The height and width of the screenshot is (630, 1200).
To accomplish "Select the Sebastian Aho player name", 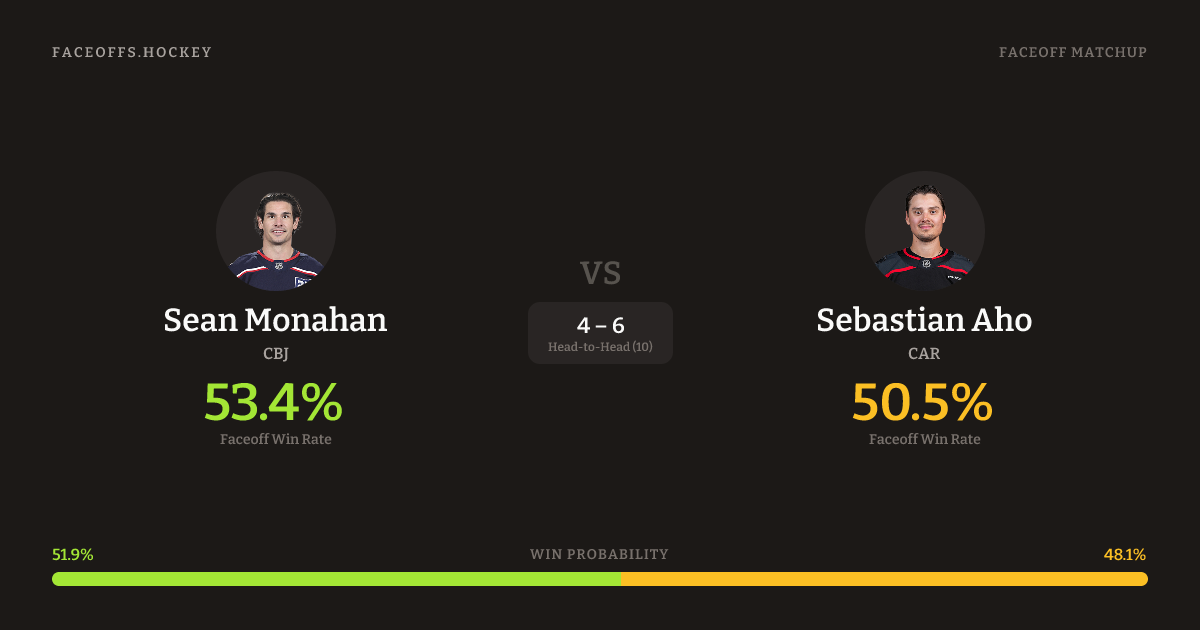I will tap(924, 320).
